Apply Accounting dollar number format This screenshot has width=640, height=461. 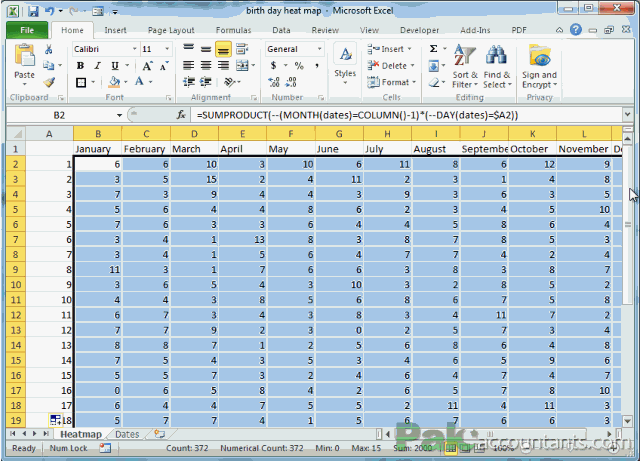point(273,65)
